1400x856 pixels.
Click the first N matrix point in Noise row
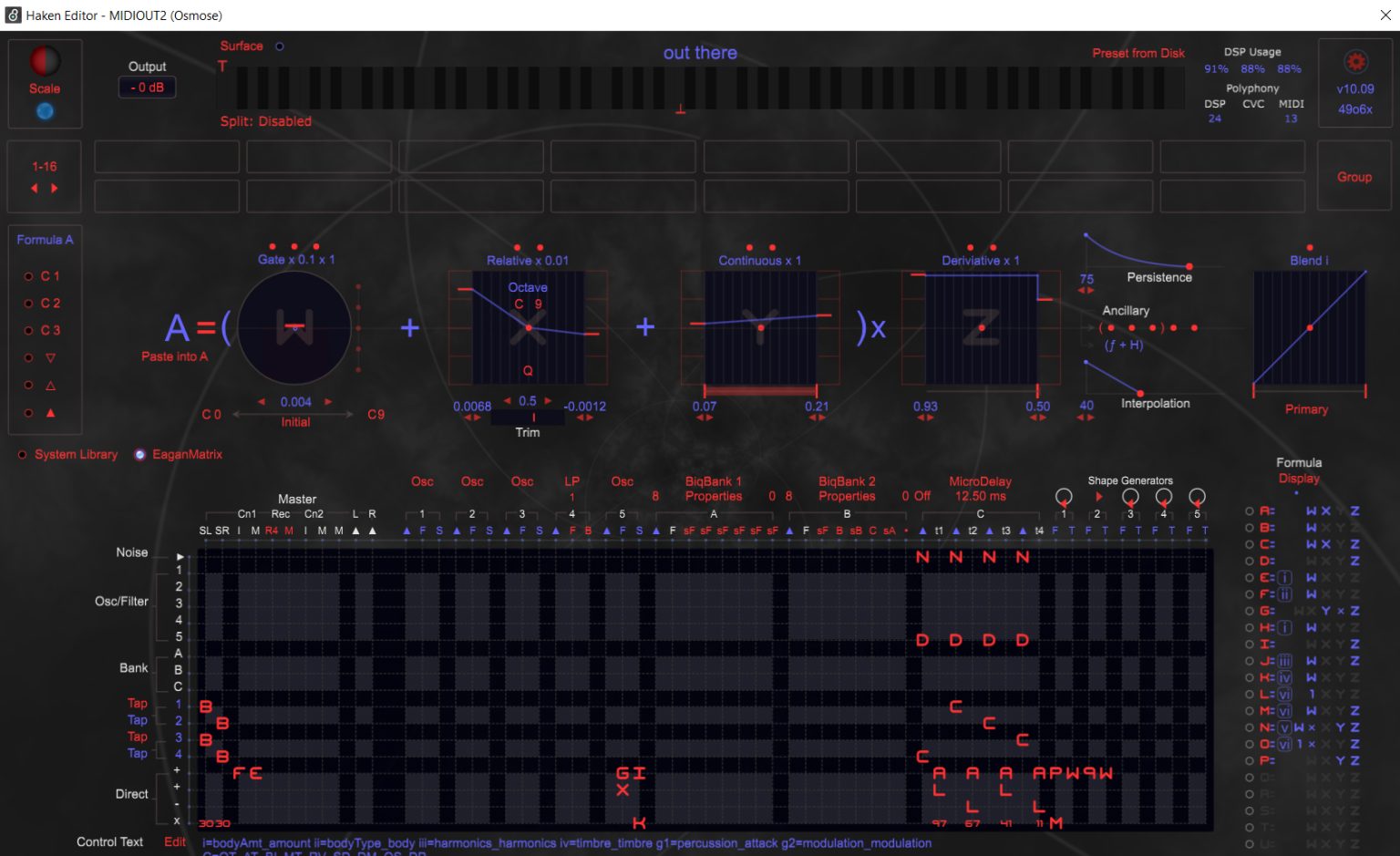(x=922, y=557)
